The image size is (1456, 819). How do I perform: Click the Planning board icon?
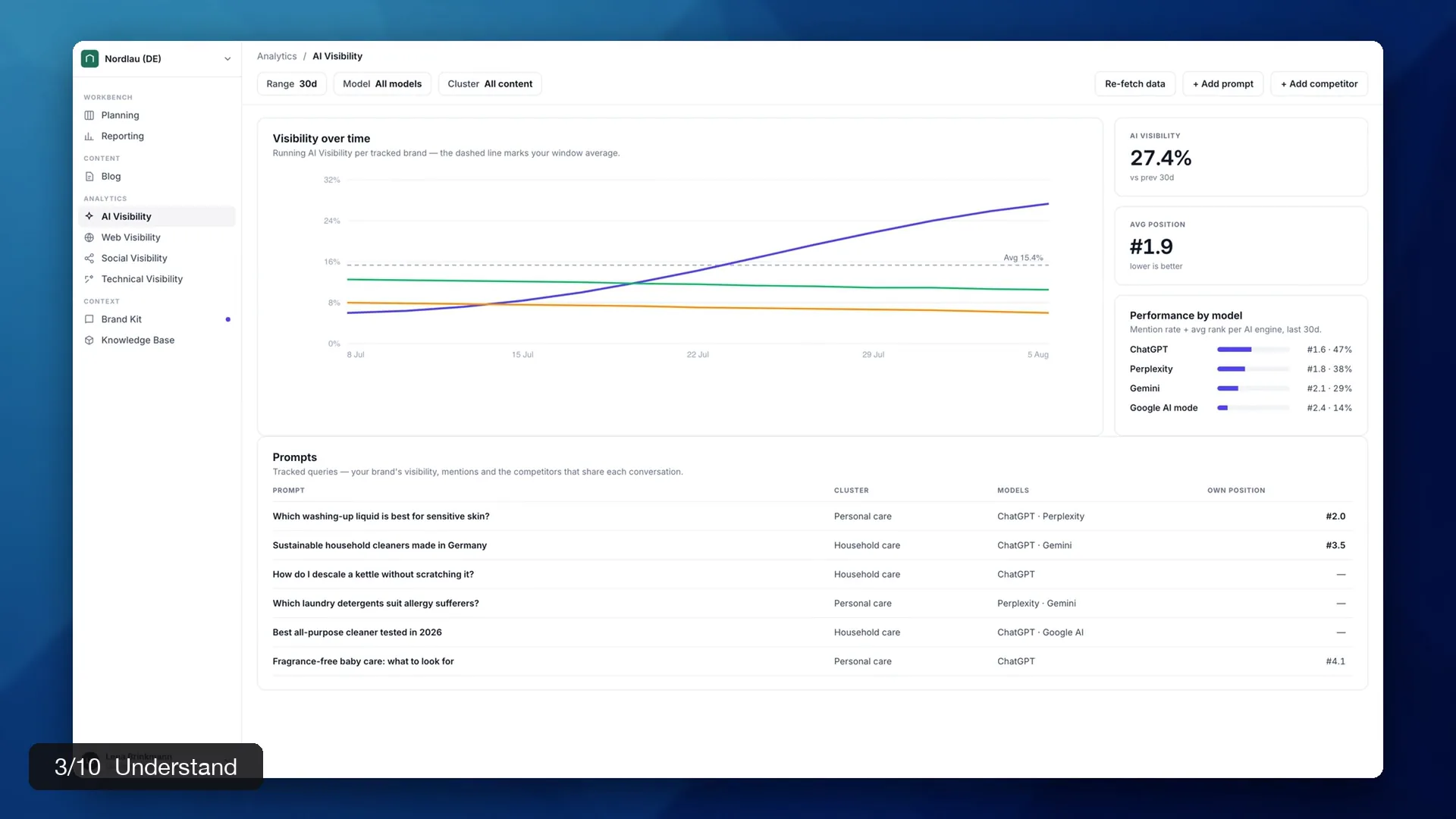pyautogui.click(x=89, y=115)
